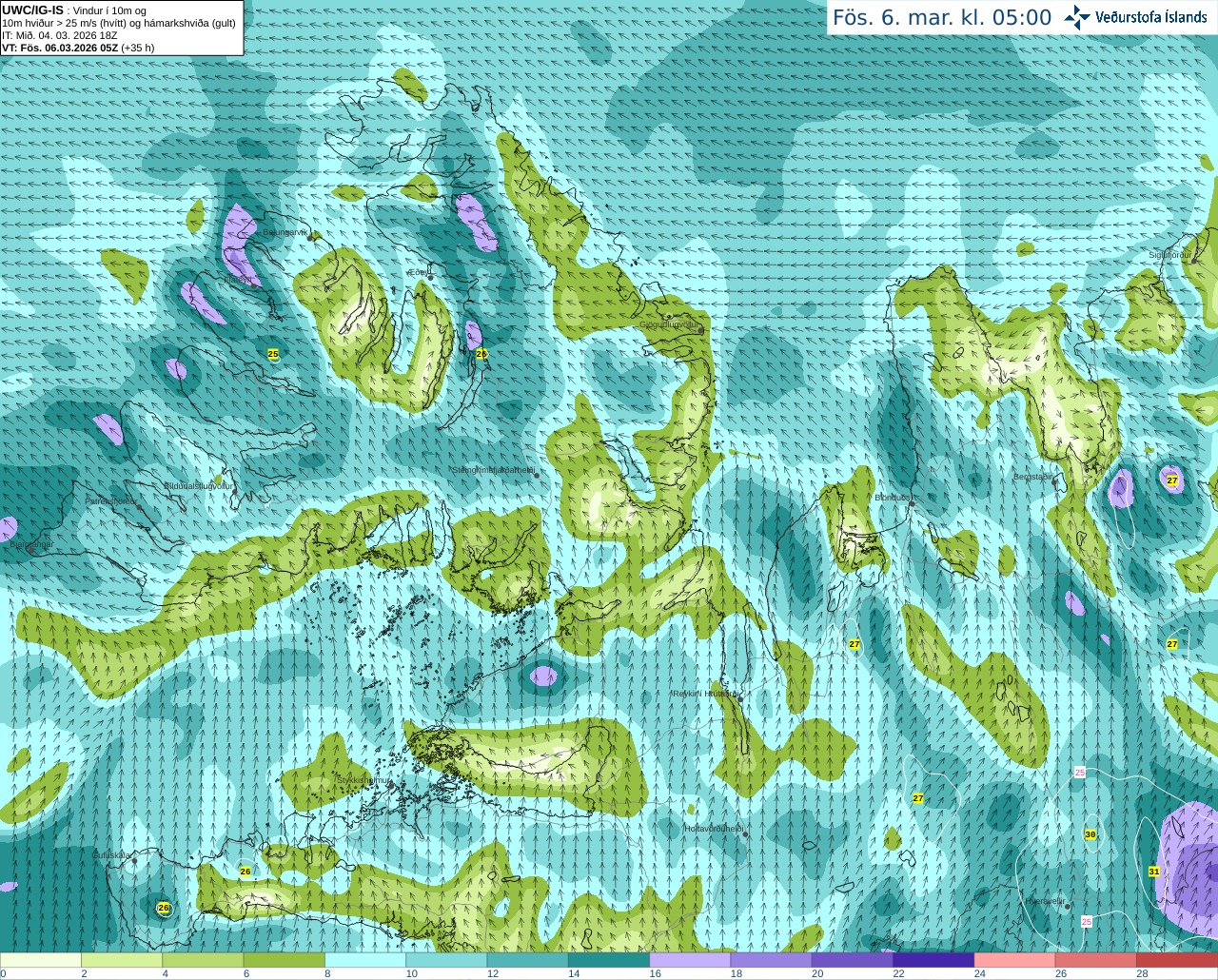
Task: Click the Bergstaðir station label
Action: click(x=1033, y=477)
